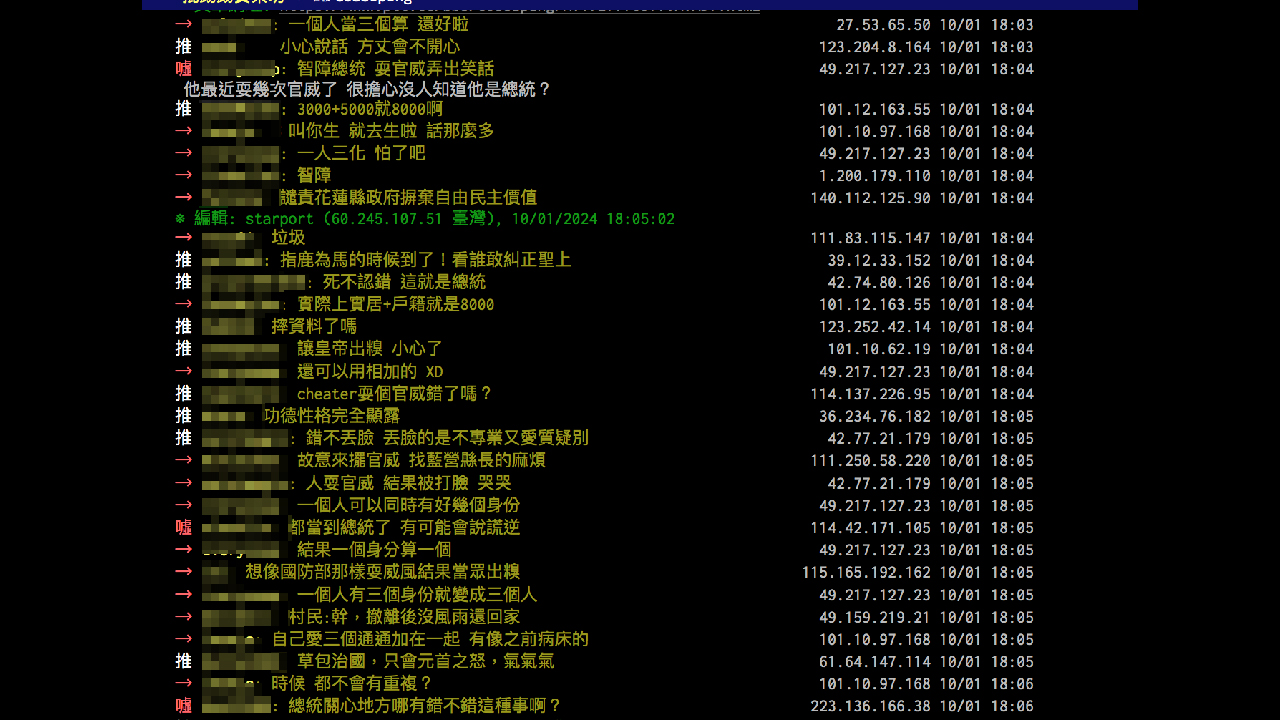
Task: Click IP address 27.53.65.50
Action: point(883,25)
